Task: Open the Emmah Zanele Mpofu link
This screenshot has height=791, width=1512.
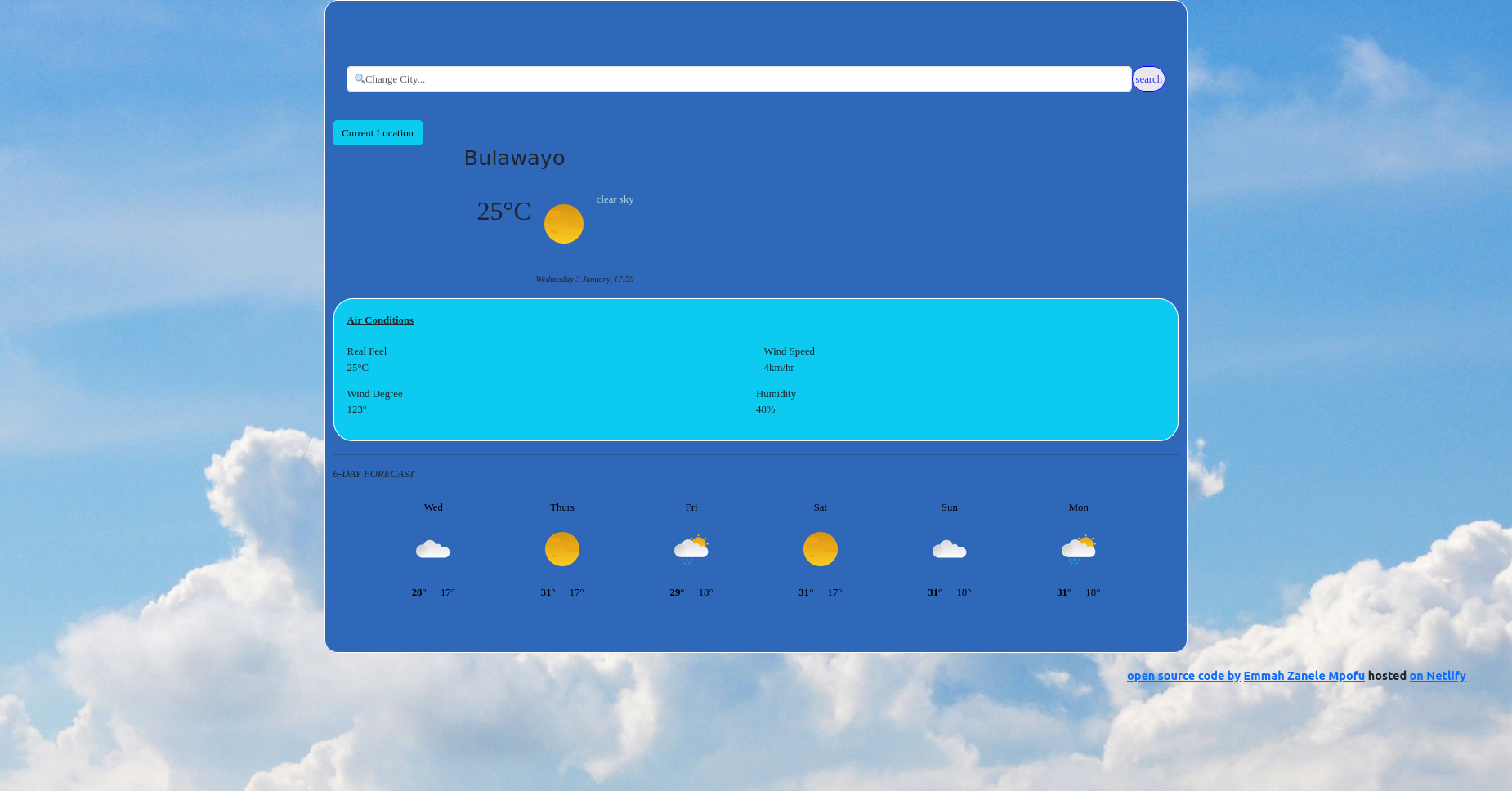Action: pyautogui.click(x=1304, y=676)
